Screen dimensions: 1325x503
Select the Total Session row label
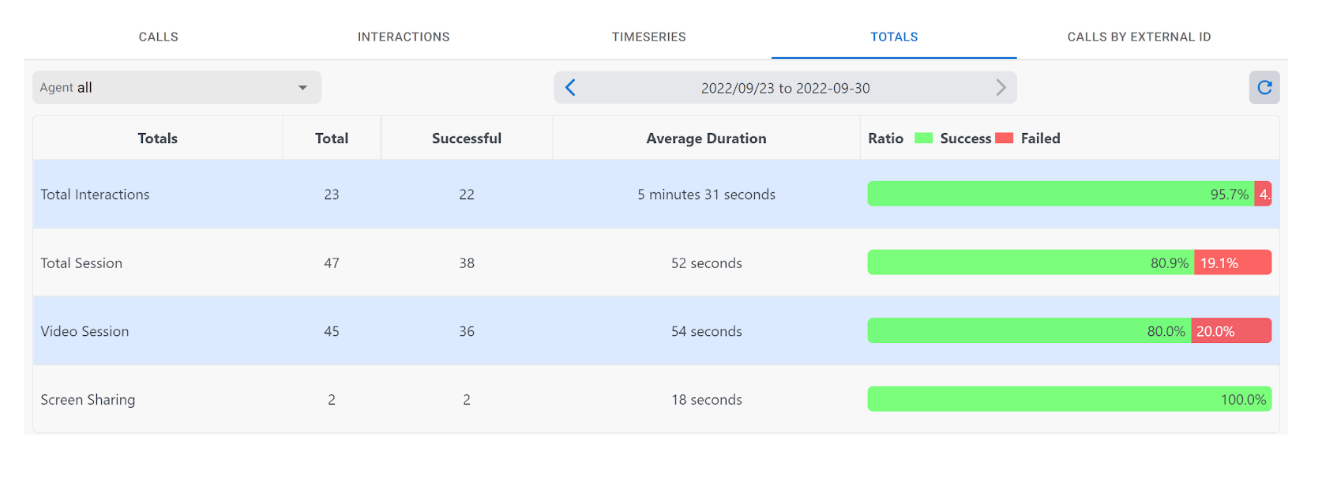(82, 263)
